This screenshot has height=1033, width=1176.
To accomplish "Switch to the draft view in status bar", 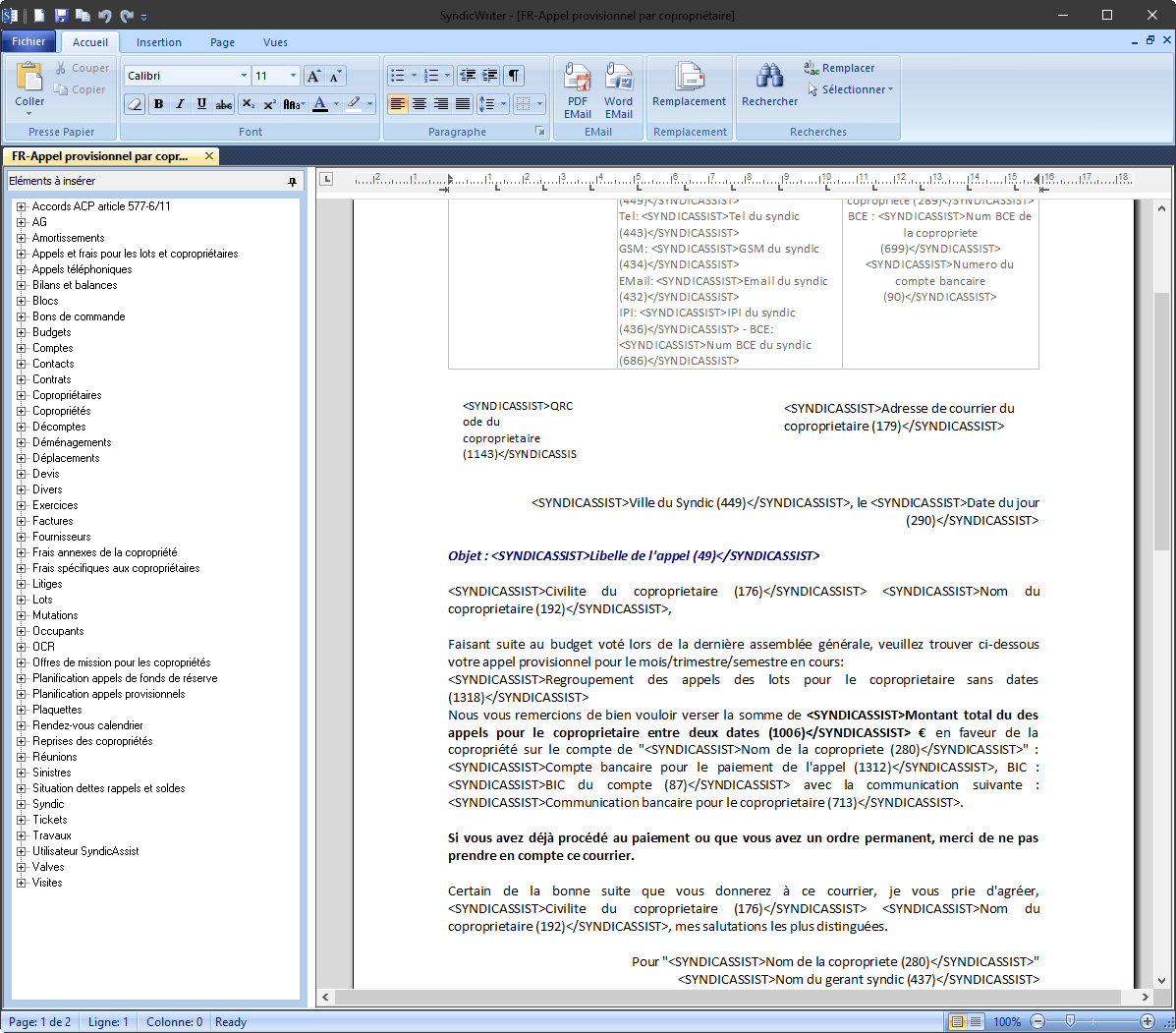I will pyautogui.click(x=975, y=1022).
